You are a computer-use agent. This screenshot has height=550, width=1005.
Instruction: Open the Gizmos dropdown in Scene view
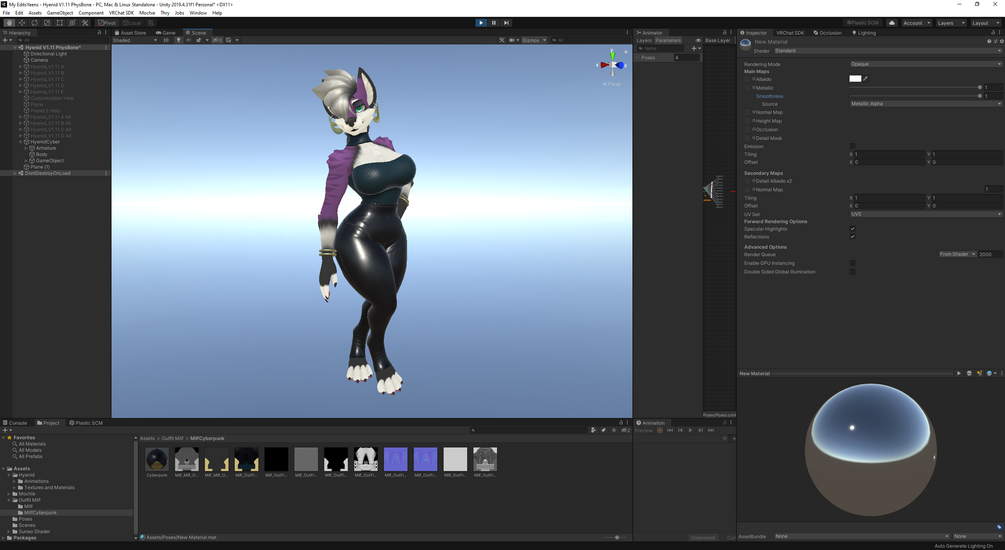pos(534,40)
